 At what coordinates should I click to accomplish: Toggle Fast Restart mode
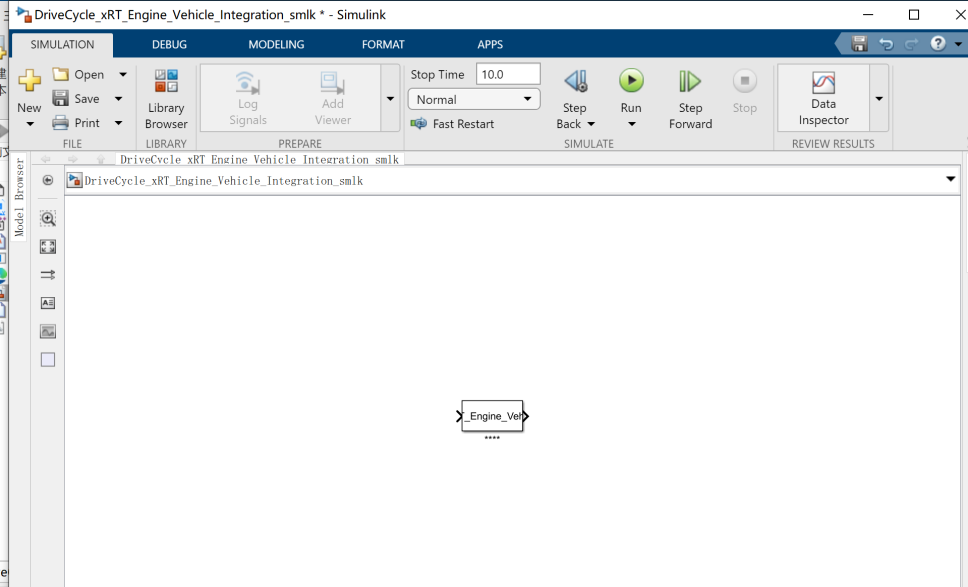(x=453, y=124)
